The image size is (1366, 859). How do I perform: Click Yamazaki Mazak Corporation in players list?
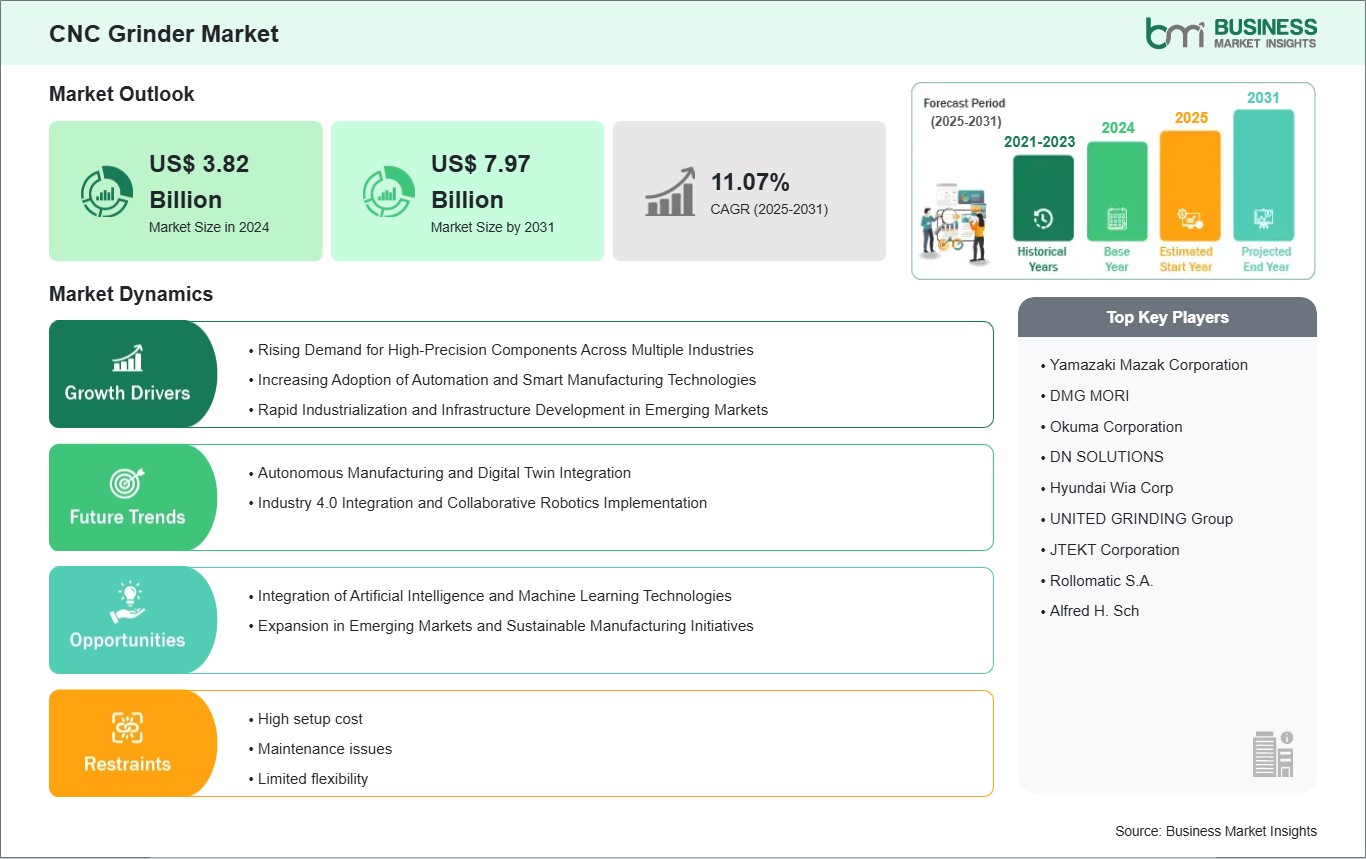1148,365
